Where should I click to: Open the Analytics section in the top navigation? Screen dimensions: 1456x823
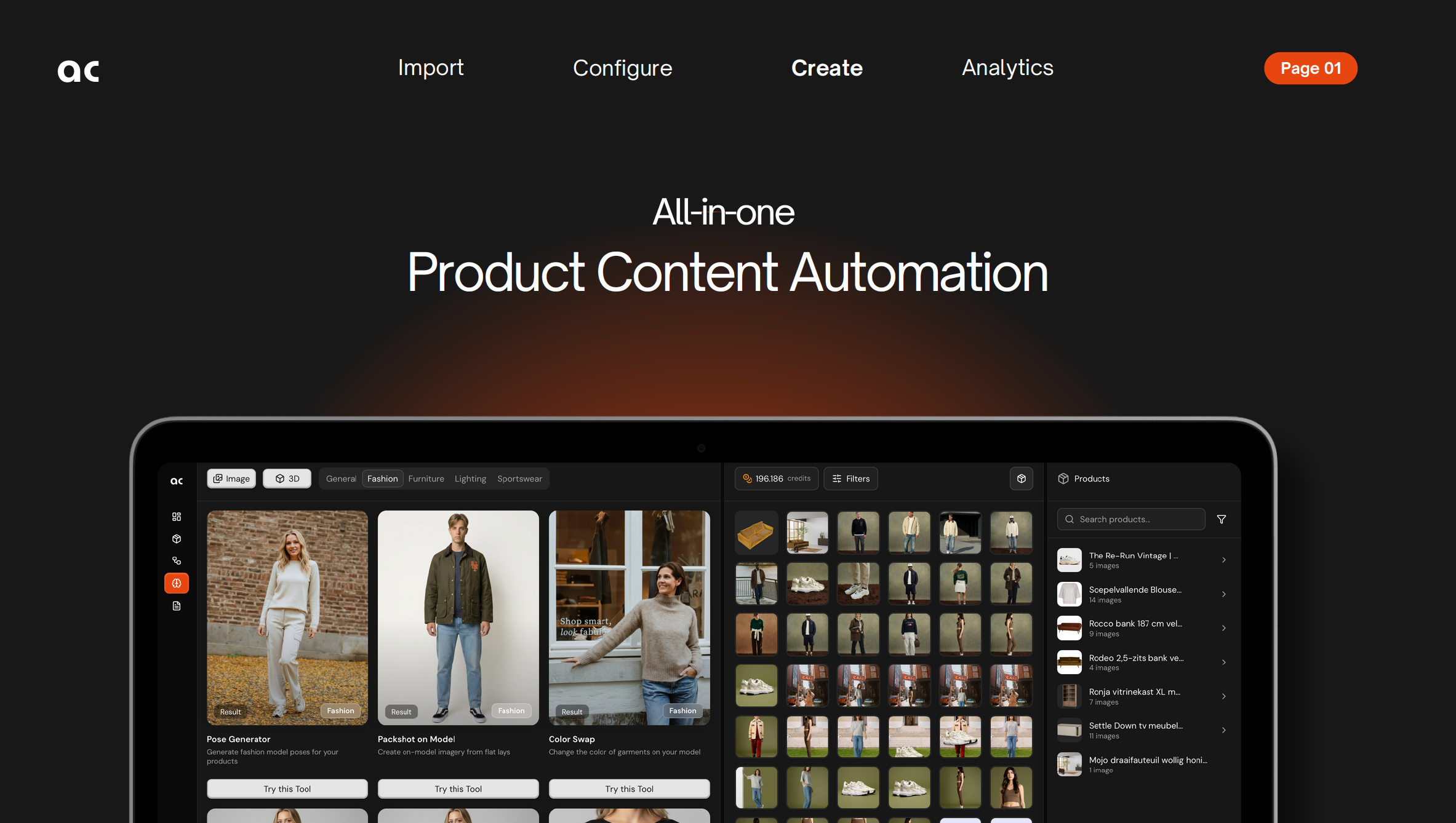[x=1007, y=68]
